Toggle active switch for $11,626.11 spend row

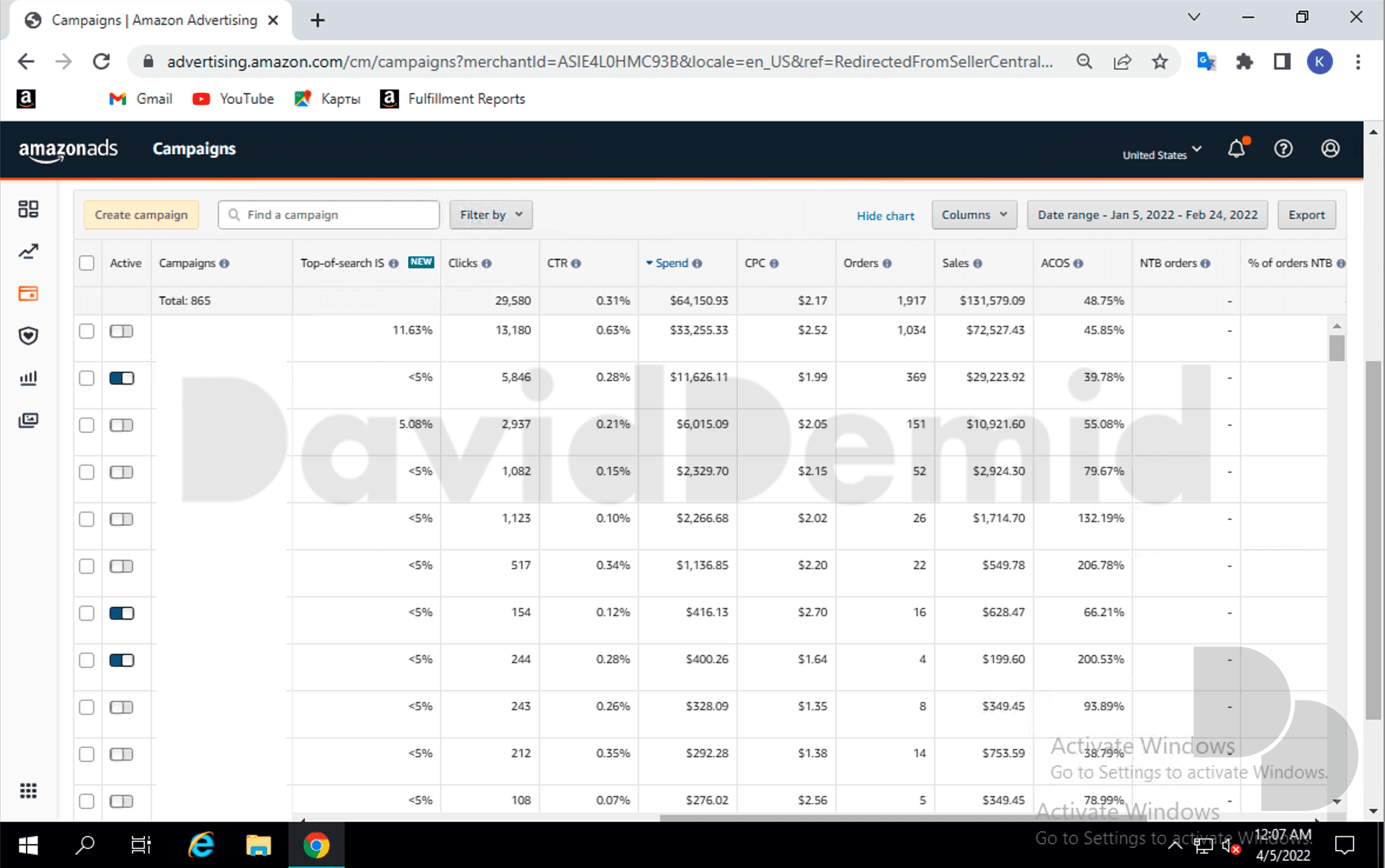tap(122, 378)
